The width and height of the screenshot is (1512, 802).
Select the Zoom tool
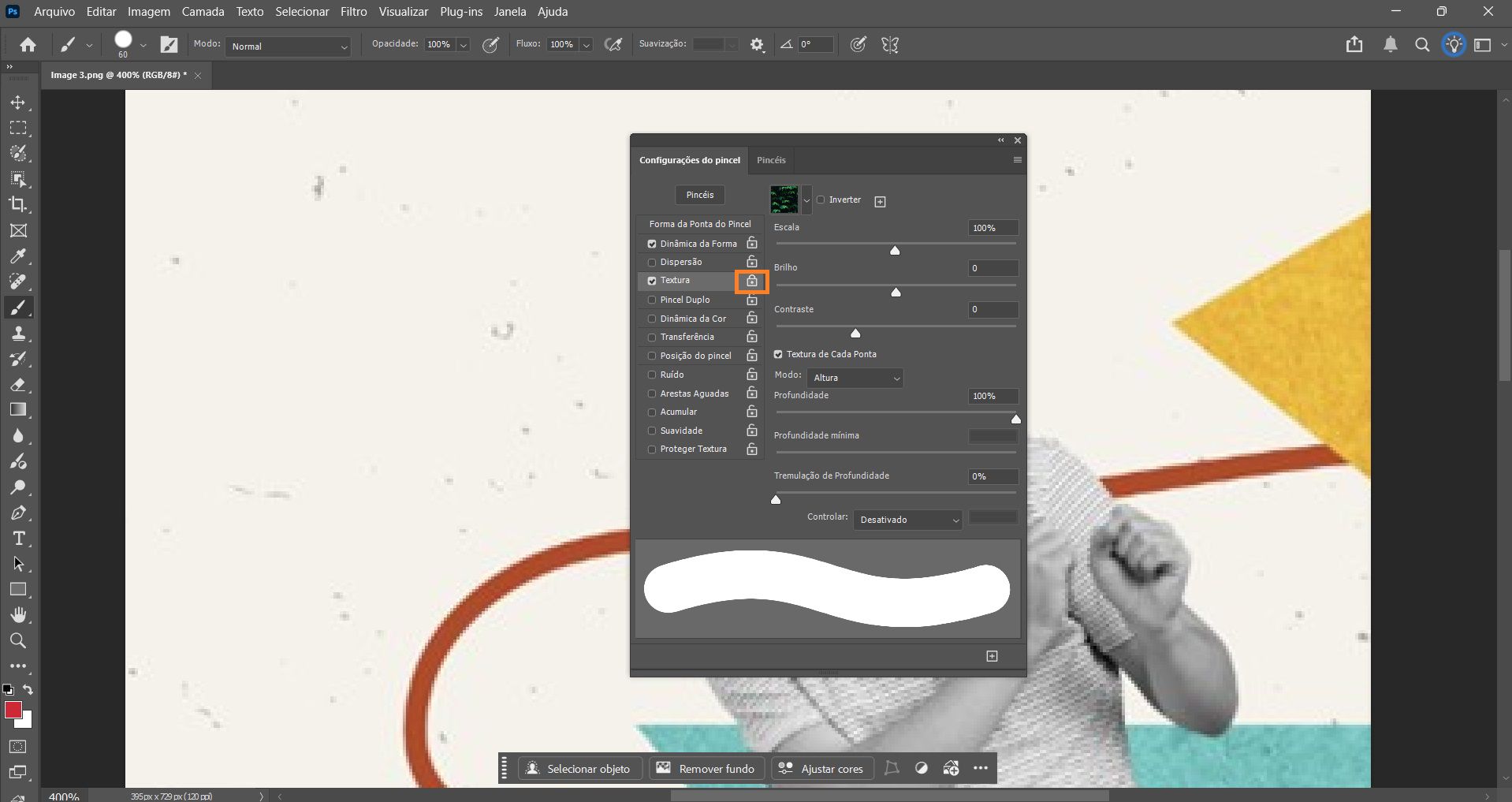18,640
